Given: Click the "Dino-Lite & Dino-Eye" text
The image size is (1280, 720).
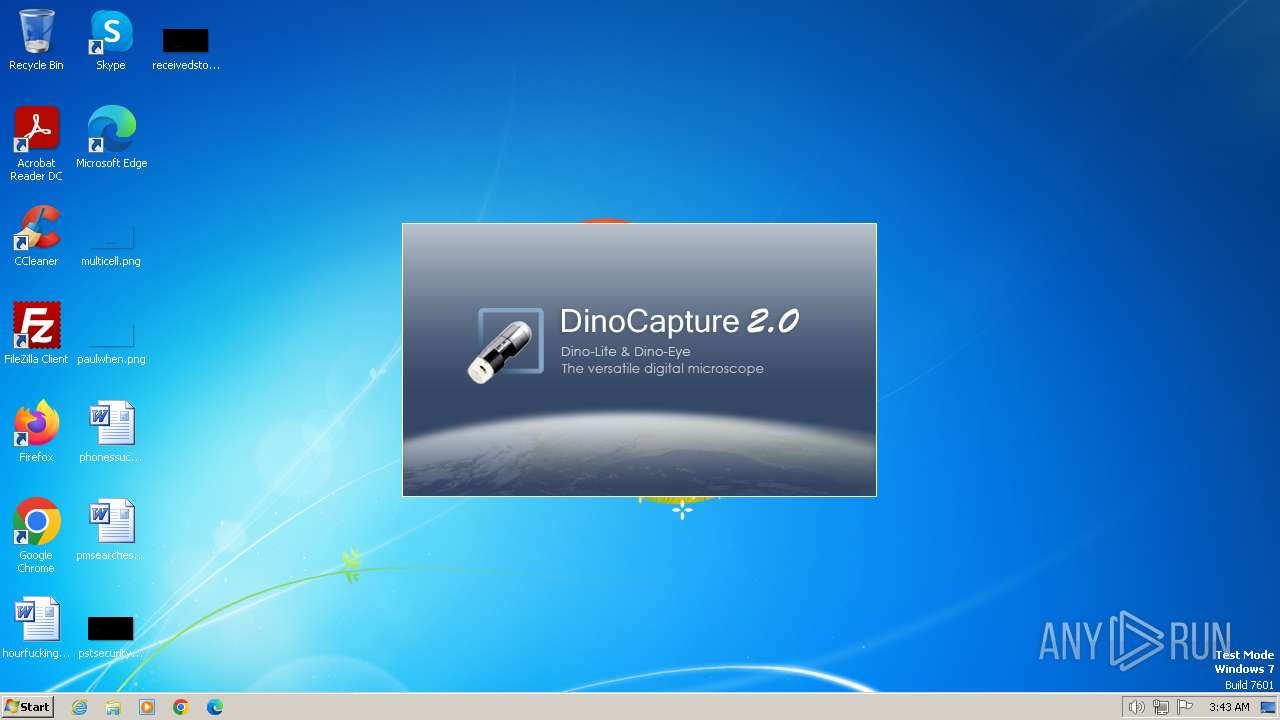Looking at the screenshot, I should coord(625,352).
